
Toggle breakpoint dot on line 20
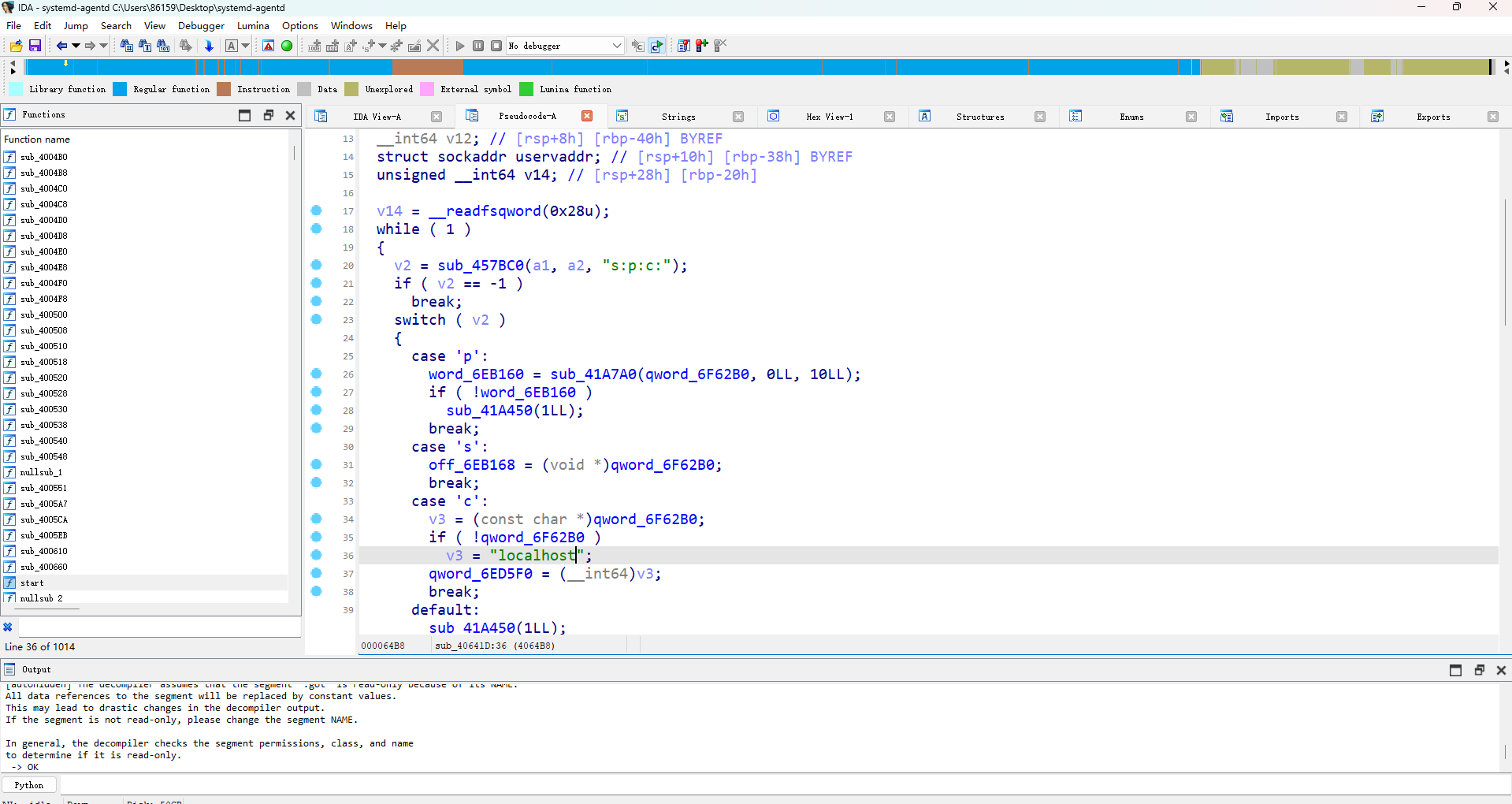[x=317, y=265]
